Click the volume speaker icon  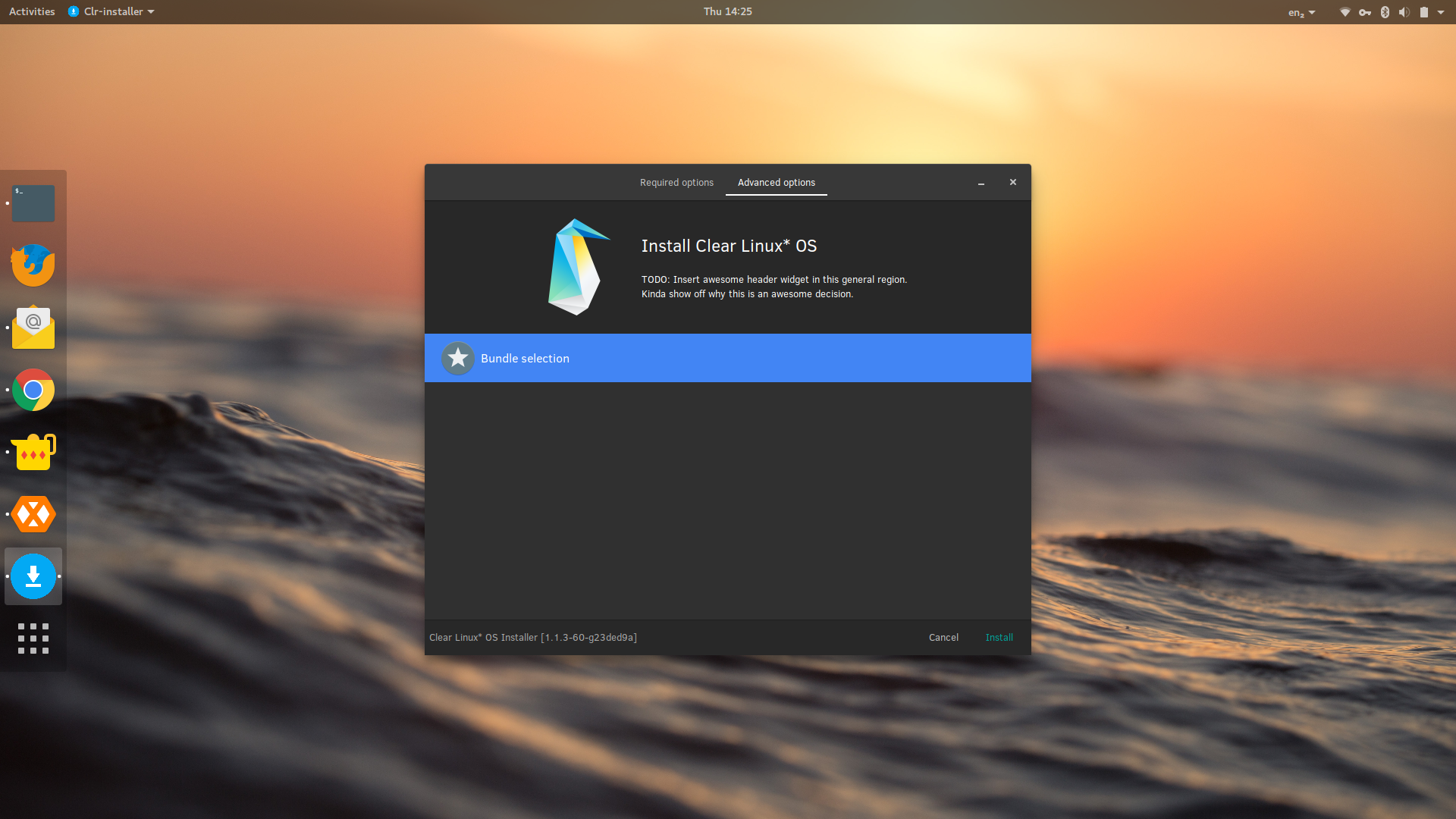1404,12
